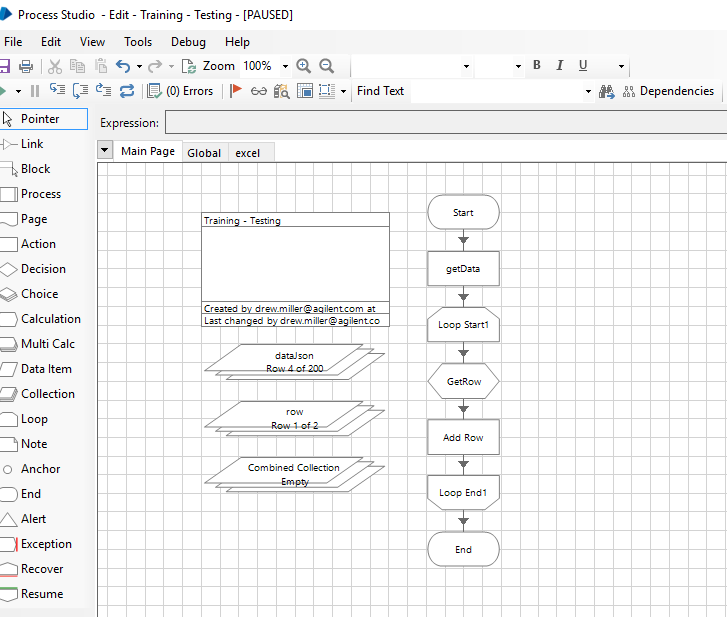The image size is (727, 617).
Task: Click the (0) Errors button
Action: click(180, 91)
